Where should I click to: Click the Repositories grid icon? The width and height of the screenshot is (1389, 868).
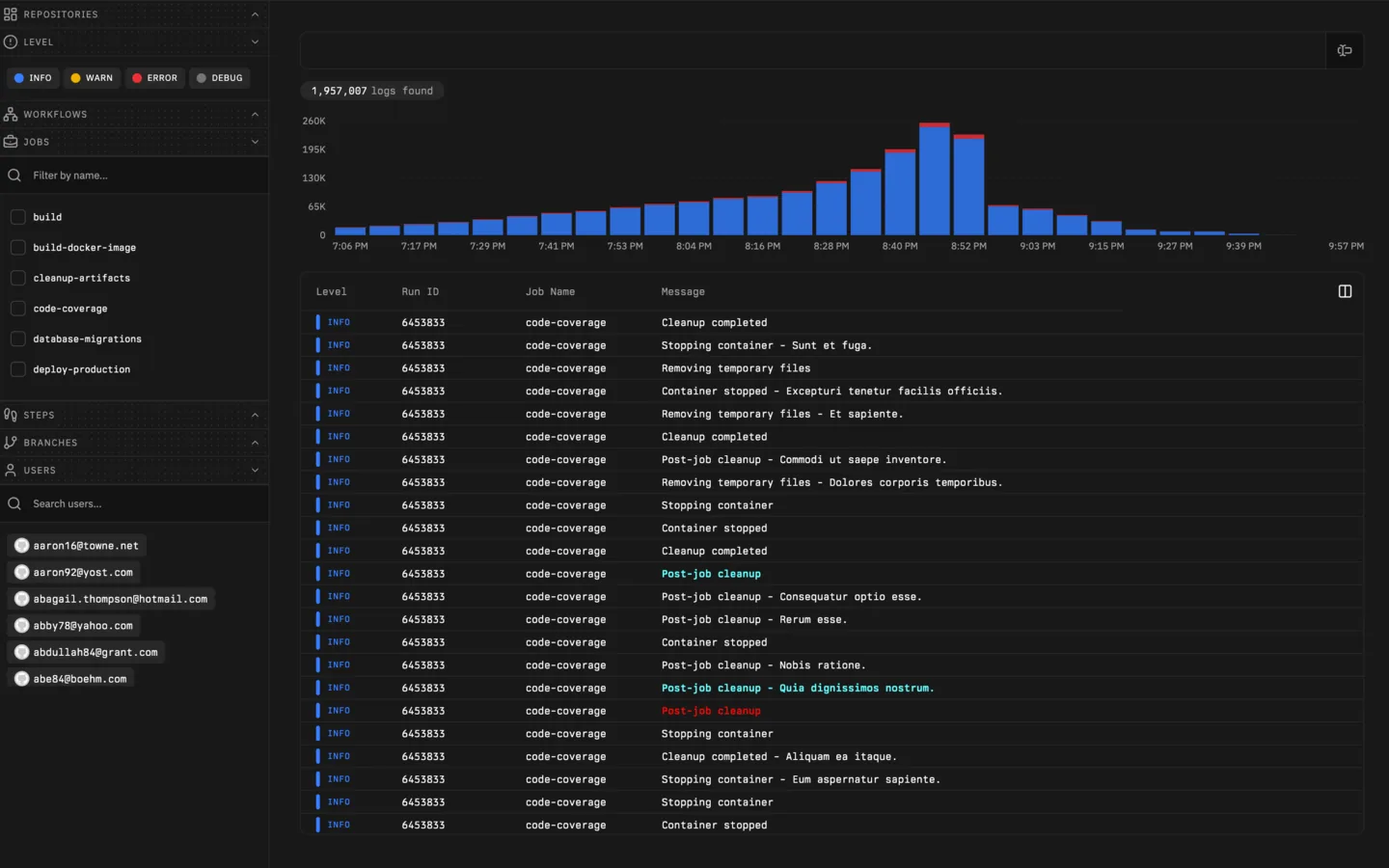11,14
